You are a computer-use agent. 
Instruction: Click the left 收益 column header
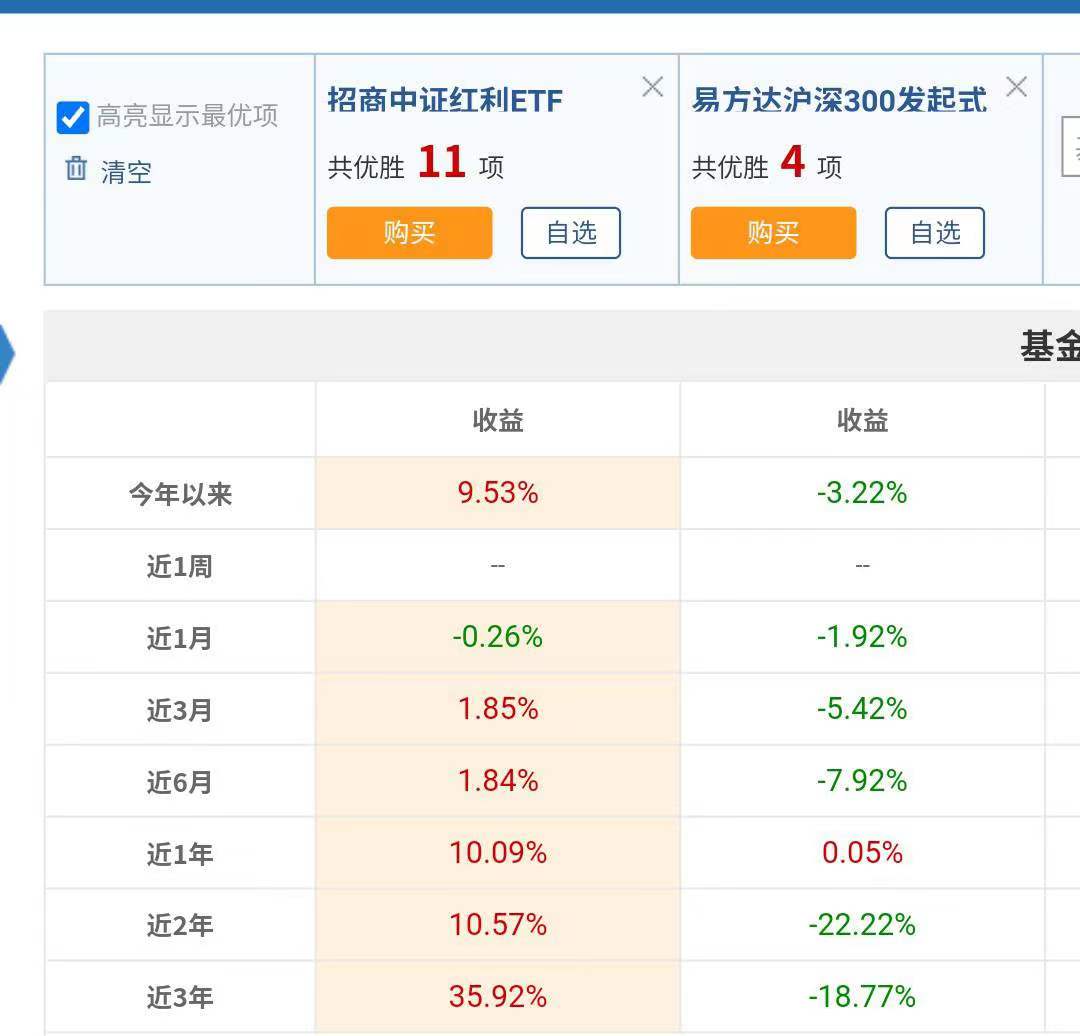coord(496,420)
